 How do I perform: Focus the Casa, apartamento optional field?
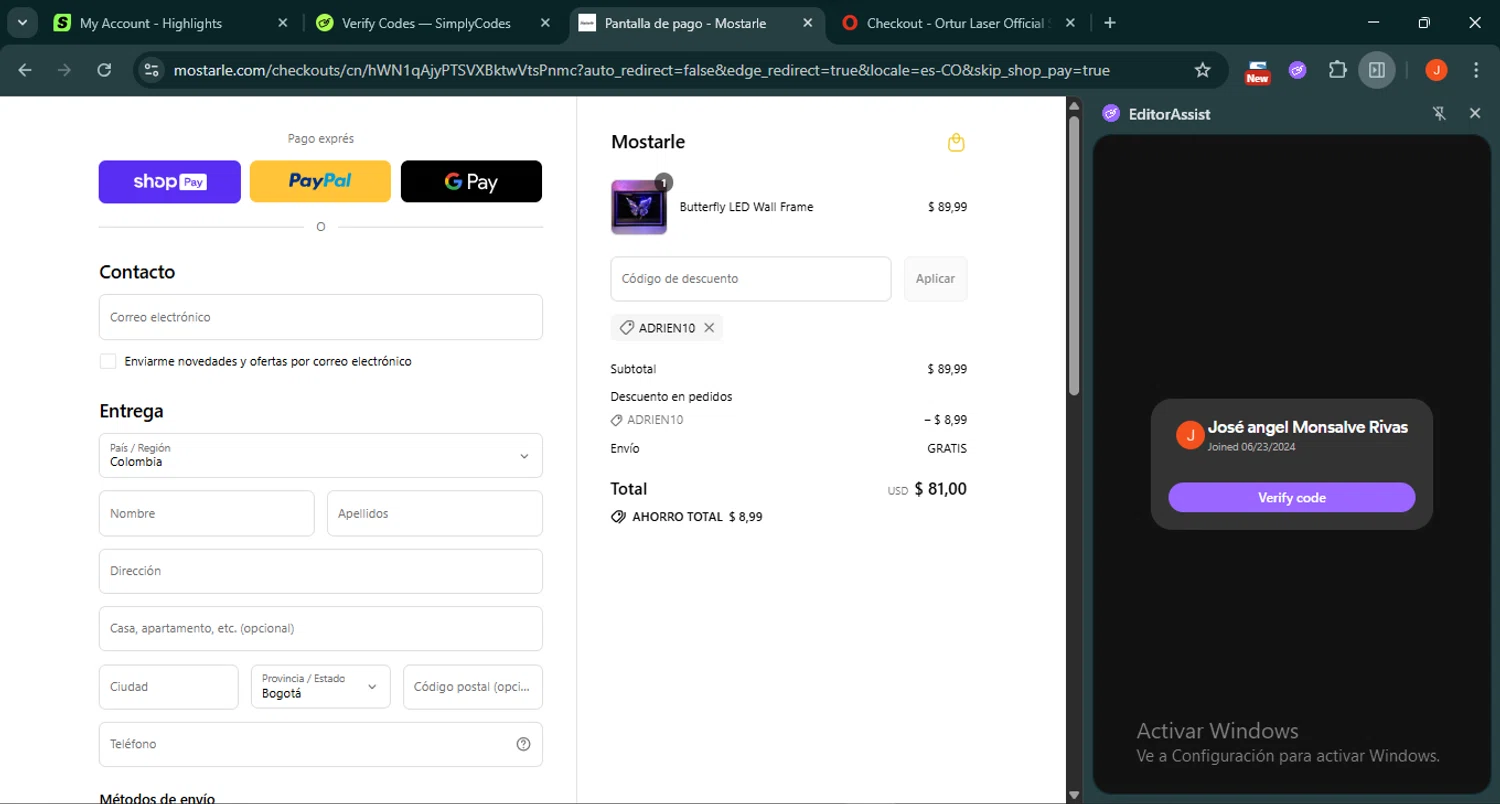pyautogui.click(x=321, y=629)
